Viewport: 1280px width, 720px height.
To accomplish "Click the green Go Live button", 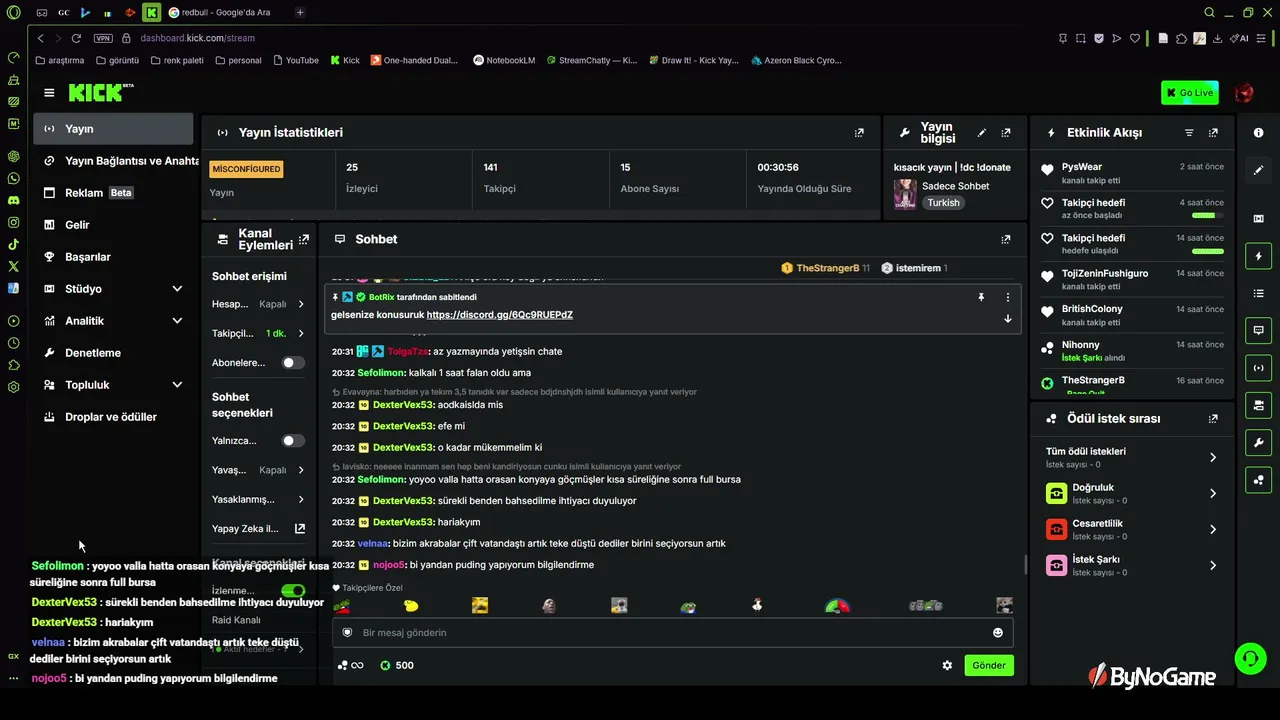I will pyautogui.click(x=1190, y=93).
